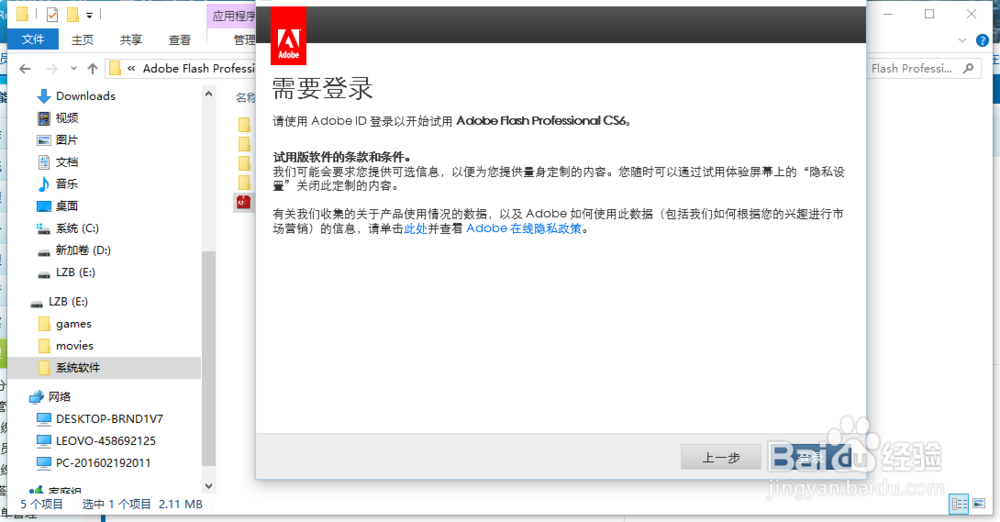This screenshot has width=1000, height=522.
Task: Open 音乐 in the navigation pane
Action: point(66,184)
